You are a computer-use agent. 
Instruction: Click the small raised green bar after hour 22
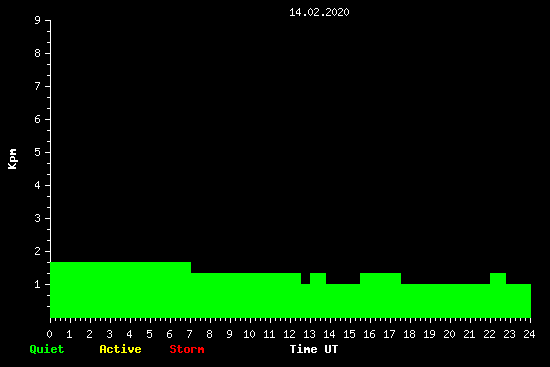pos(498,295)
